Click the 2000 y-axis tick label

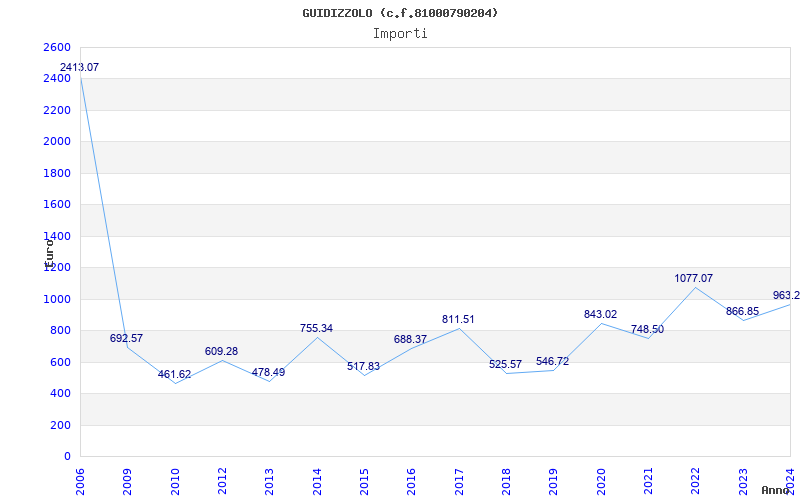[55, 142]
